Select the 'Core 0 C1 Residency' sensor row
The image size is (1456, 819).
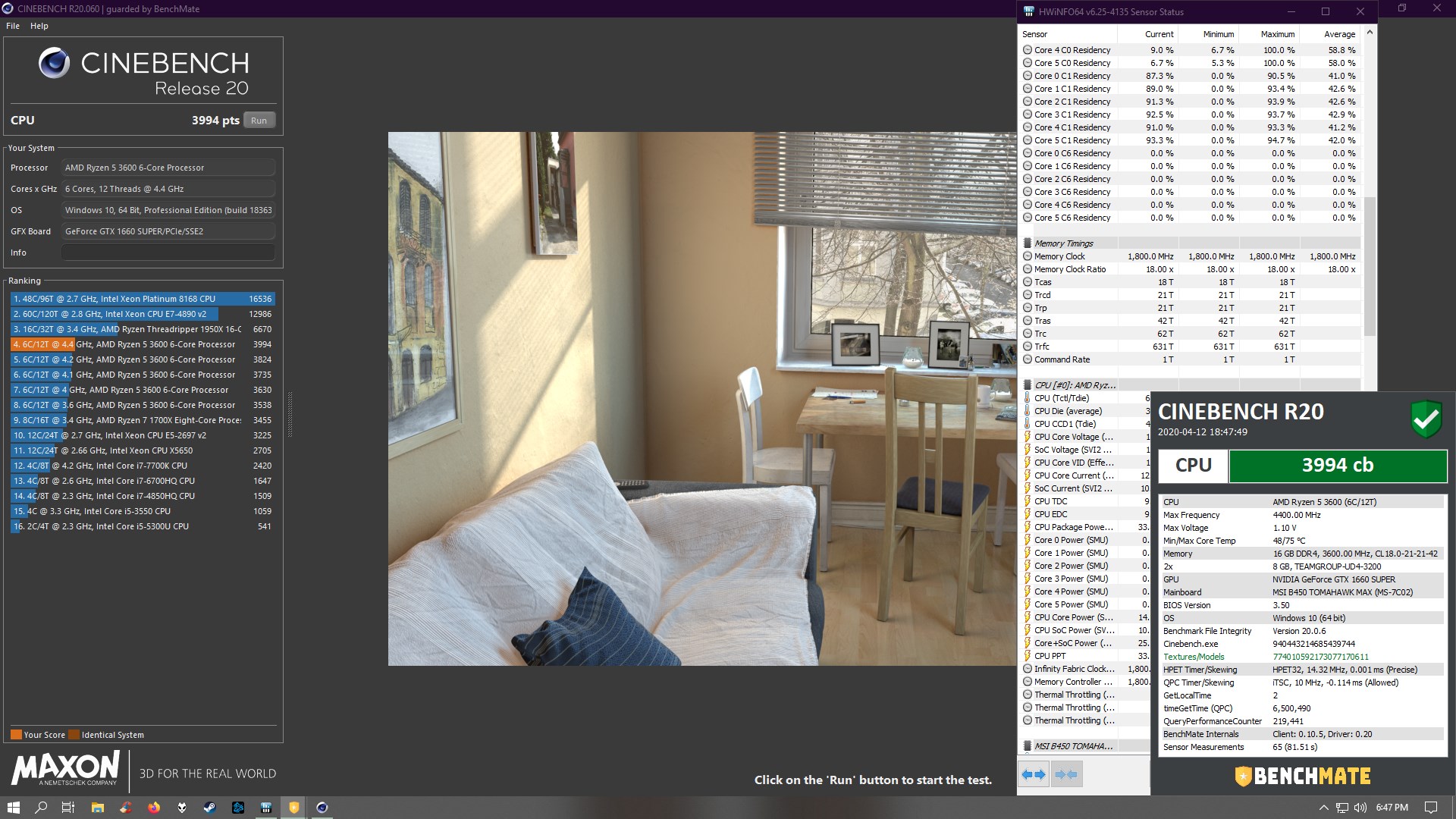point(1190,76)
